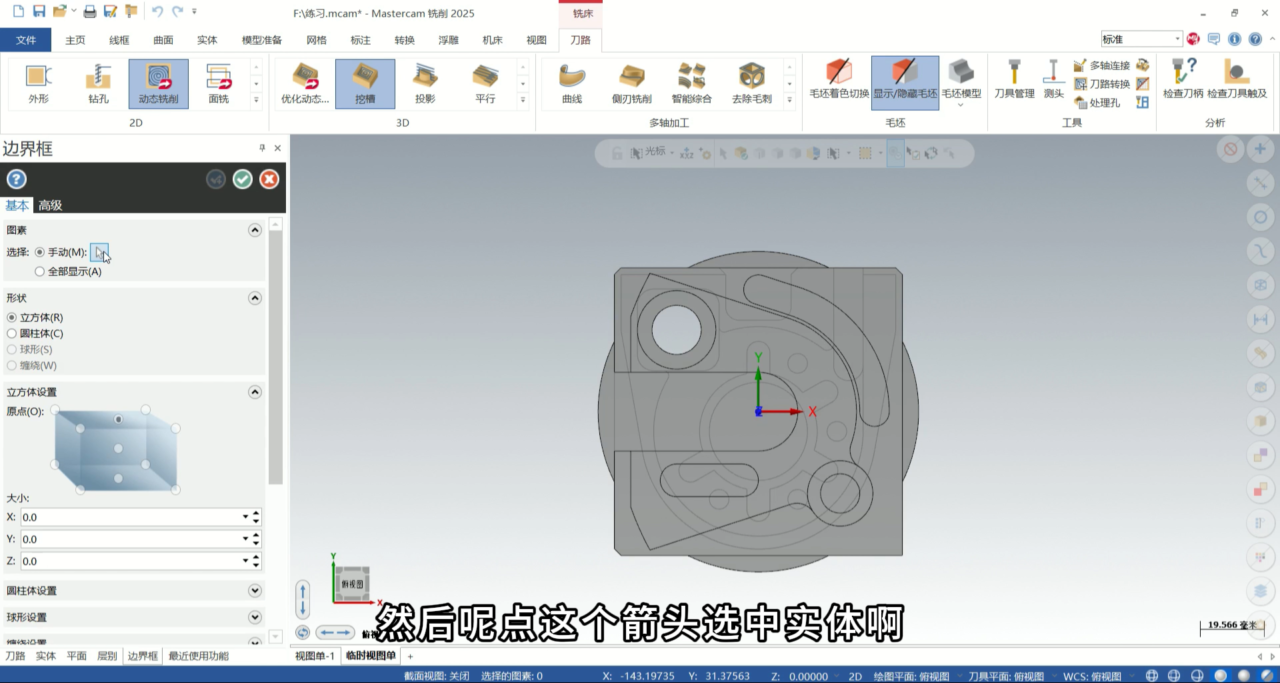Image resolution: width=1280 pixels, height=683 pixels.
Task: Open the 层别 levels tab at bottom
Action: [106, 656]
